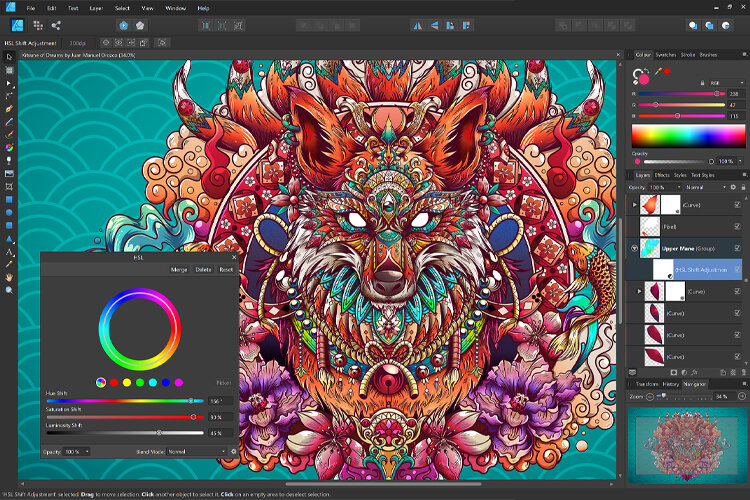The height and width of the screenshot is (500, 750).
Task: Select the Triangle shape tool
Action: pyautogui.click(x=9, y=238)
